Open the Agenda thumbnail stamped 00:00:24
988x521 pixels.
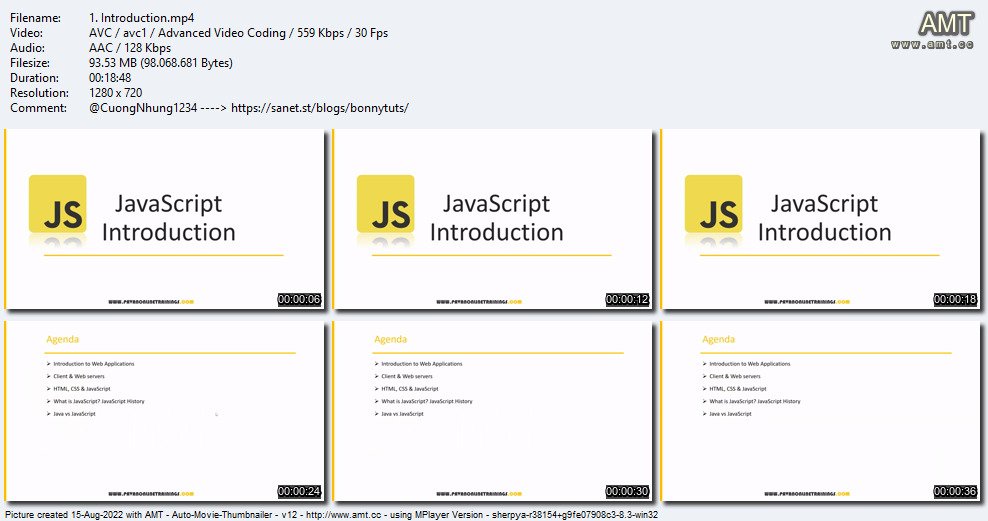pyautogui.click(x=164, y=411)
